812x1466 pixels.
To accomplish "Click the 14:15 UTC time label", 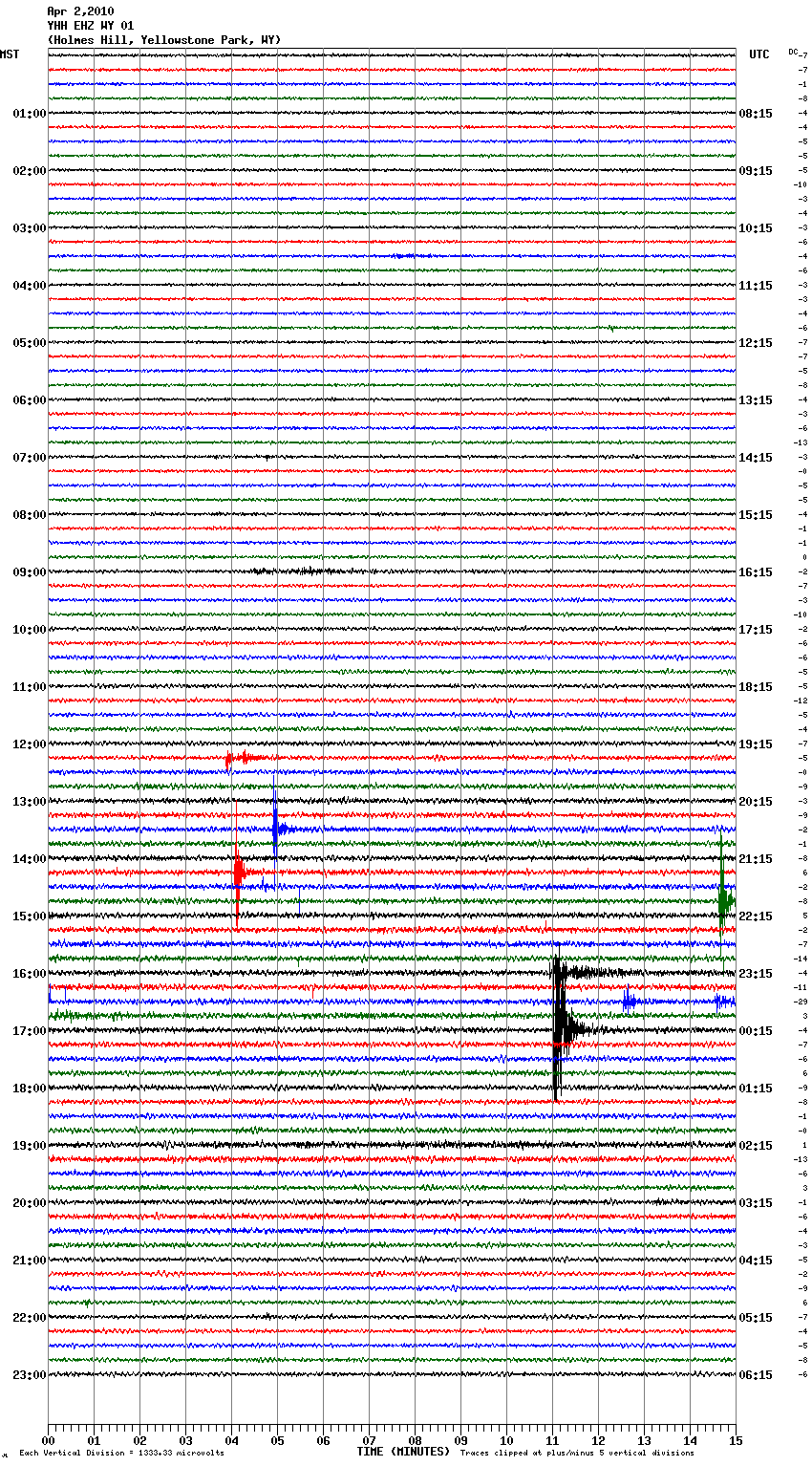I will pyautogui.click(x=756, y=458).
